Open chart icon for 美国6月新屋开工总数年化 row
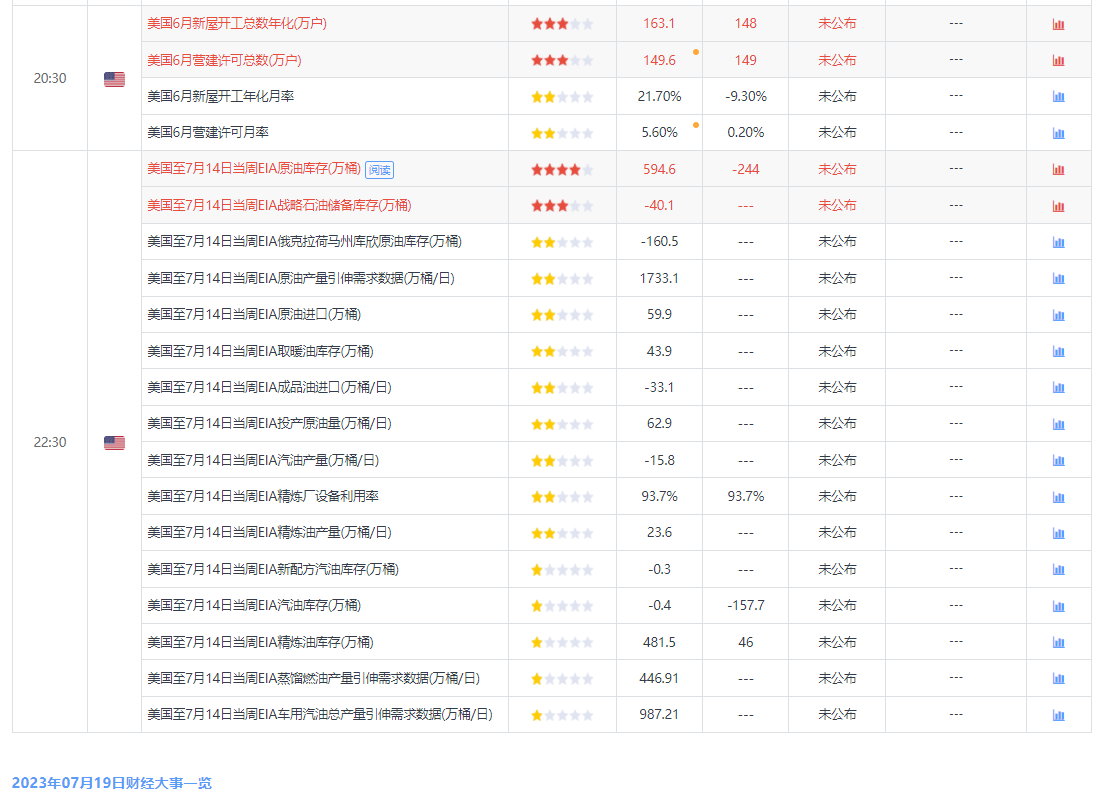Image resolution: width=1098 pixels, height=803 pixels. click(x=1058, y=25)
